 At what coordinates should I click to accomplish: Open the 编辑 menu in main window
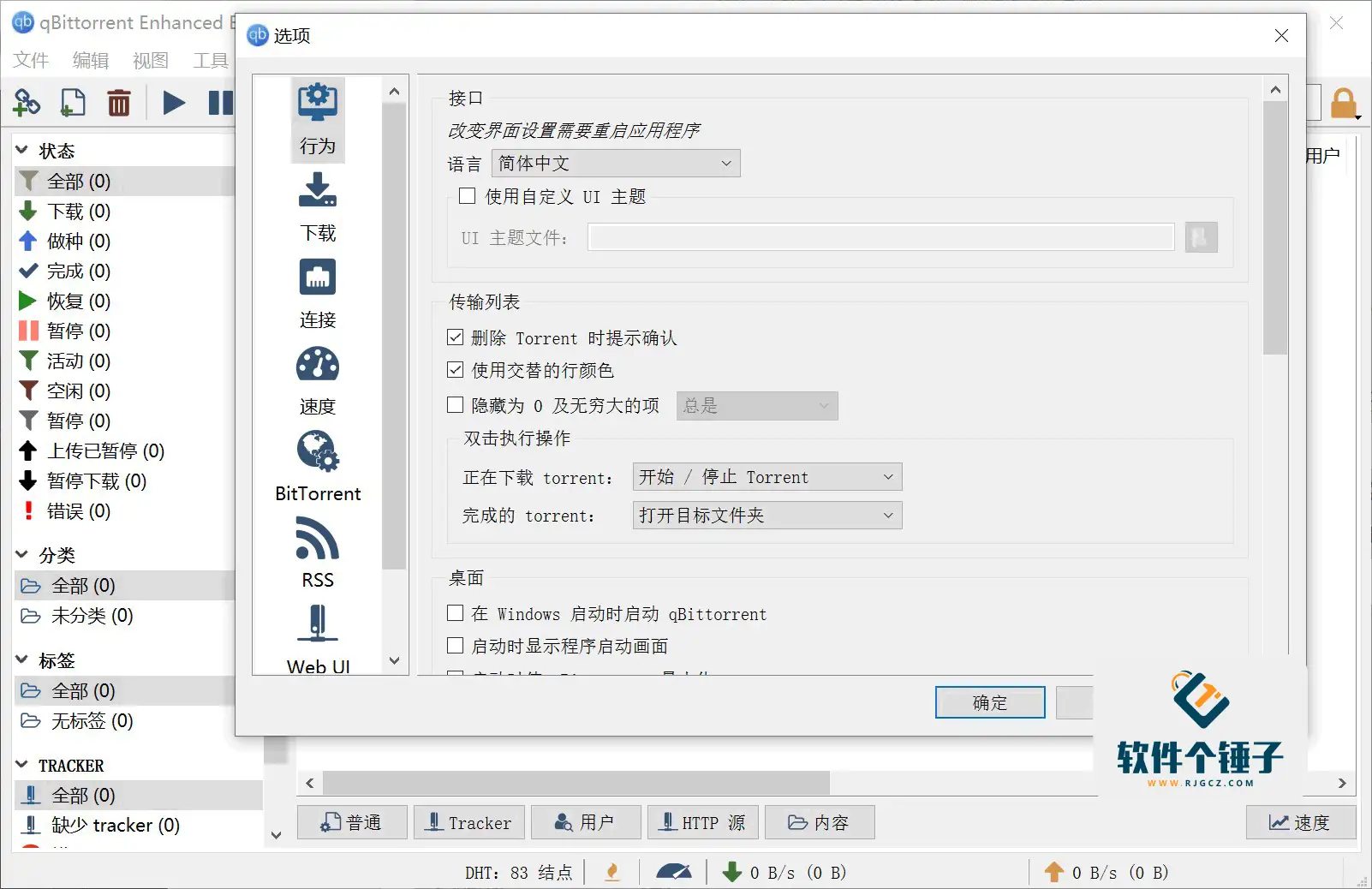point(91,60)
